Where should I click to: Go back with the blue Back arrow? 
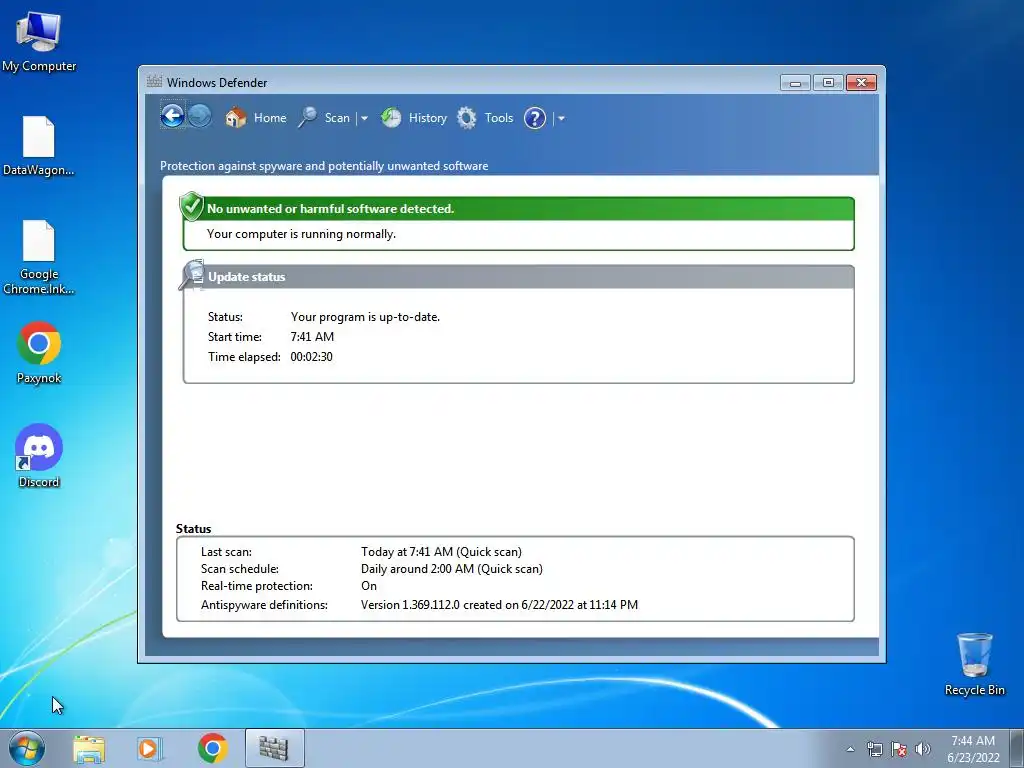(172, 116)
